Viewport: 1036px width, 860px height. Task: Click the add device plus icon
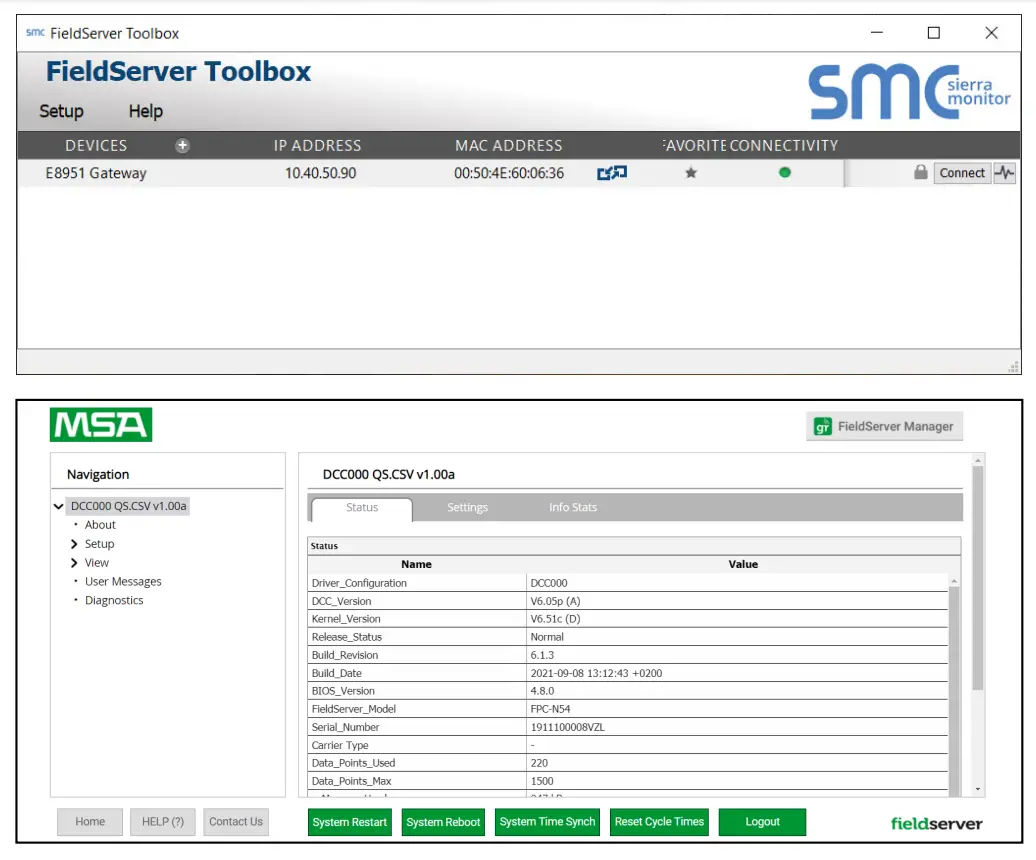point(182,145)
